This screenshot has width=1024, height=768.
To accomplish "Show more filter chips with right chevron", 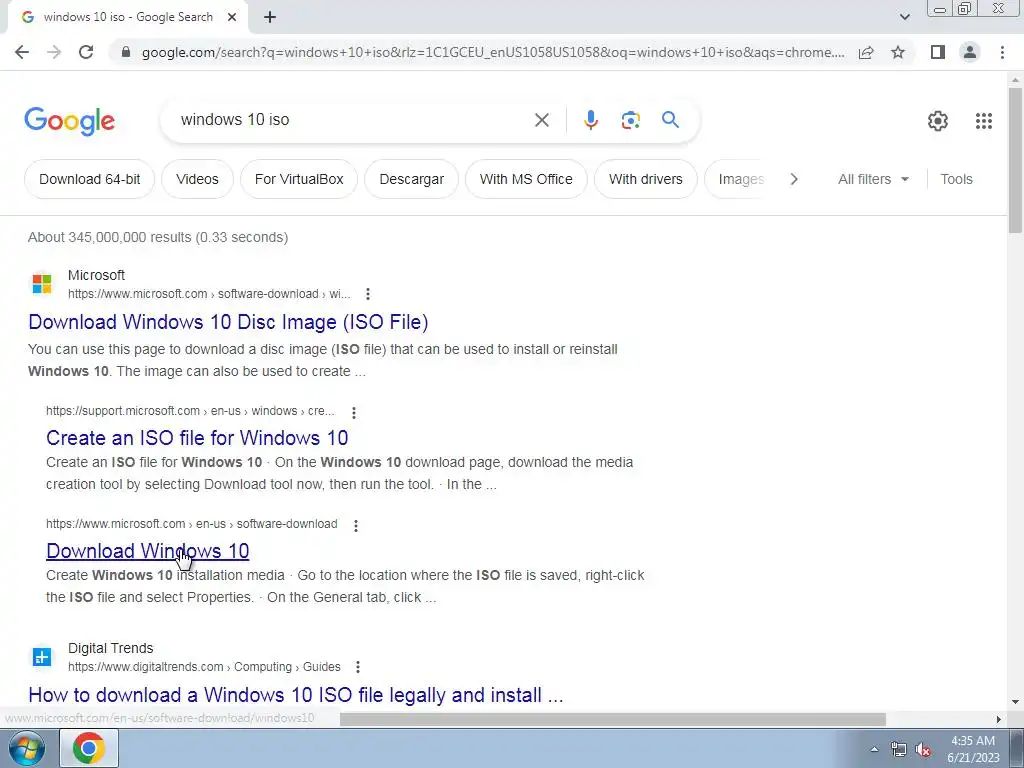I will click(x=793, y=179).
